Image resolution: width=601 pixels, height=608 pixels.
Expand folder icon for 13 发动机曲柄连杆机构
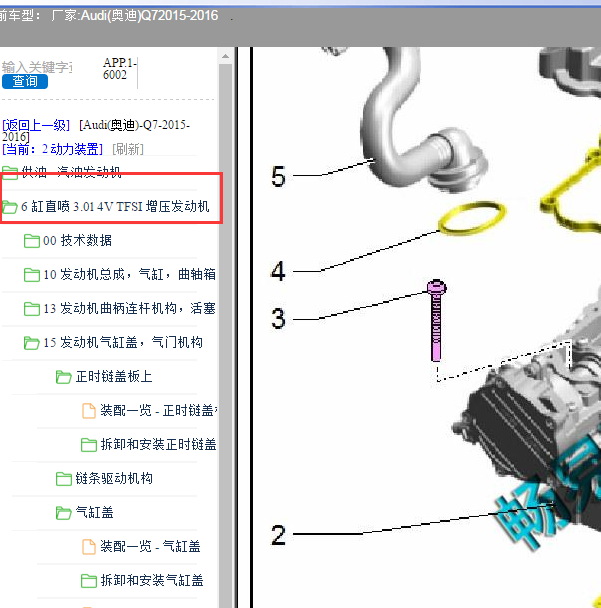[x=32, y=309]
